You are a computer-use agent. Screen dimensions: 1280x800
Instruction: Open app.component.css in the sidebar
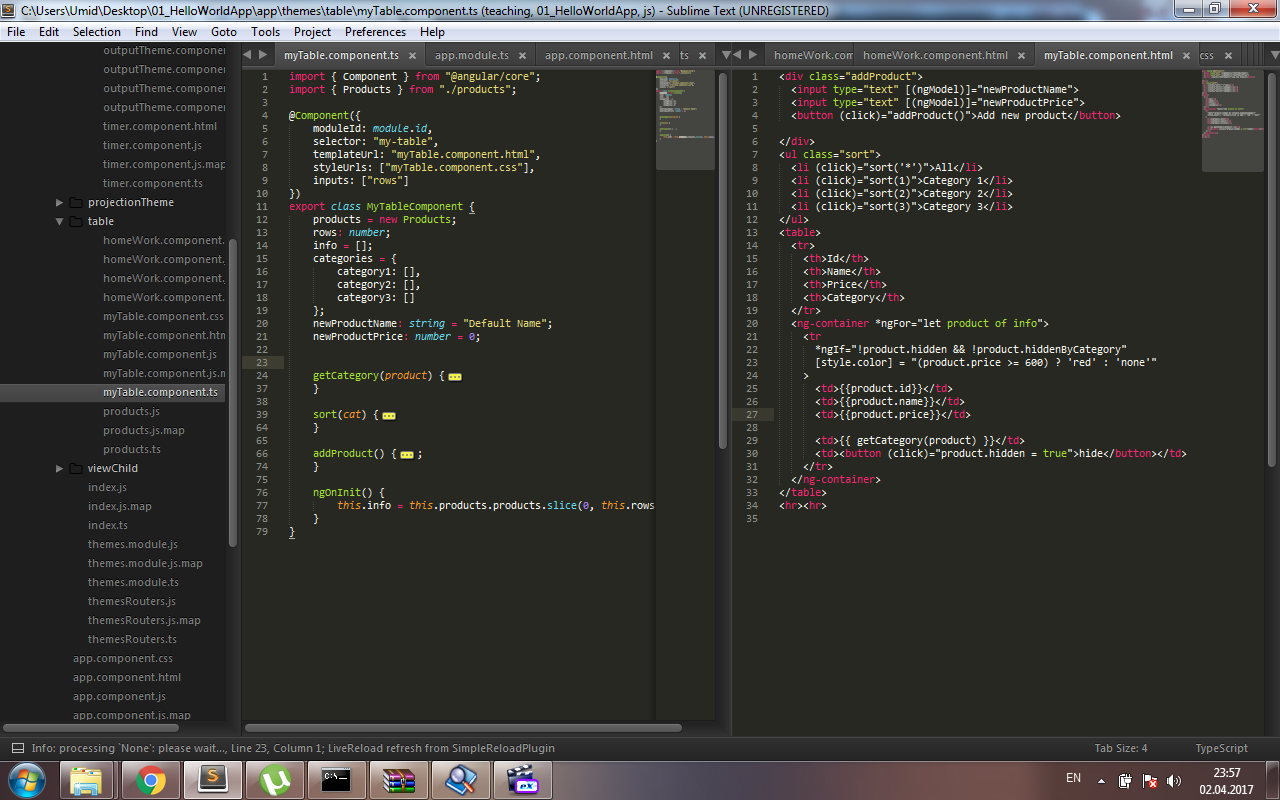click(123, 658)
